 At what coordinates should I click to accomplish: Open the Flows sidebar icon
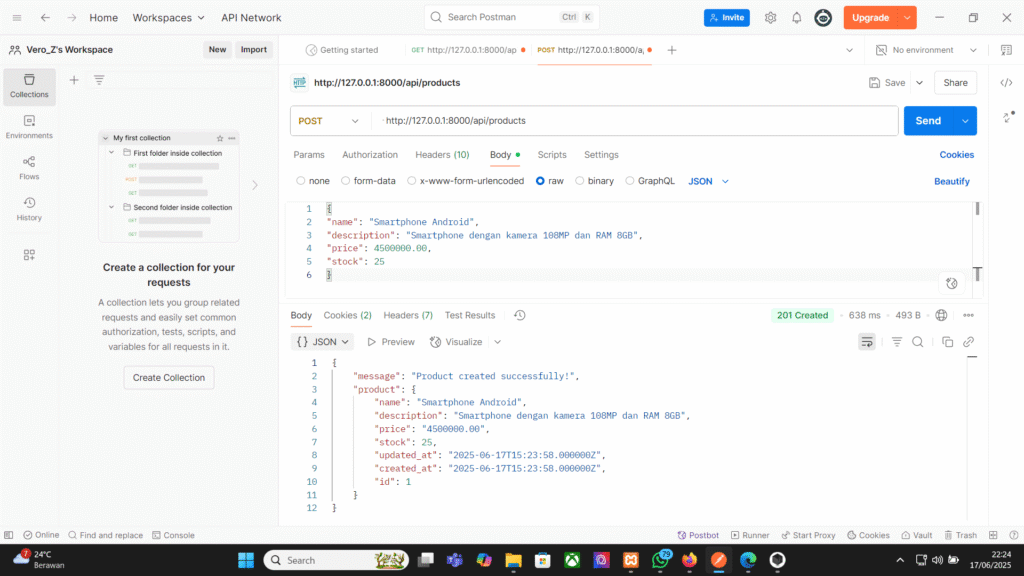tap(29, 168)
